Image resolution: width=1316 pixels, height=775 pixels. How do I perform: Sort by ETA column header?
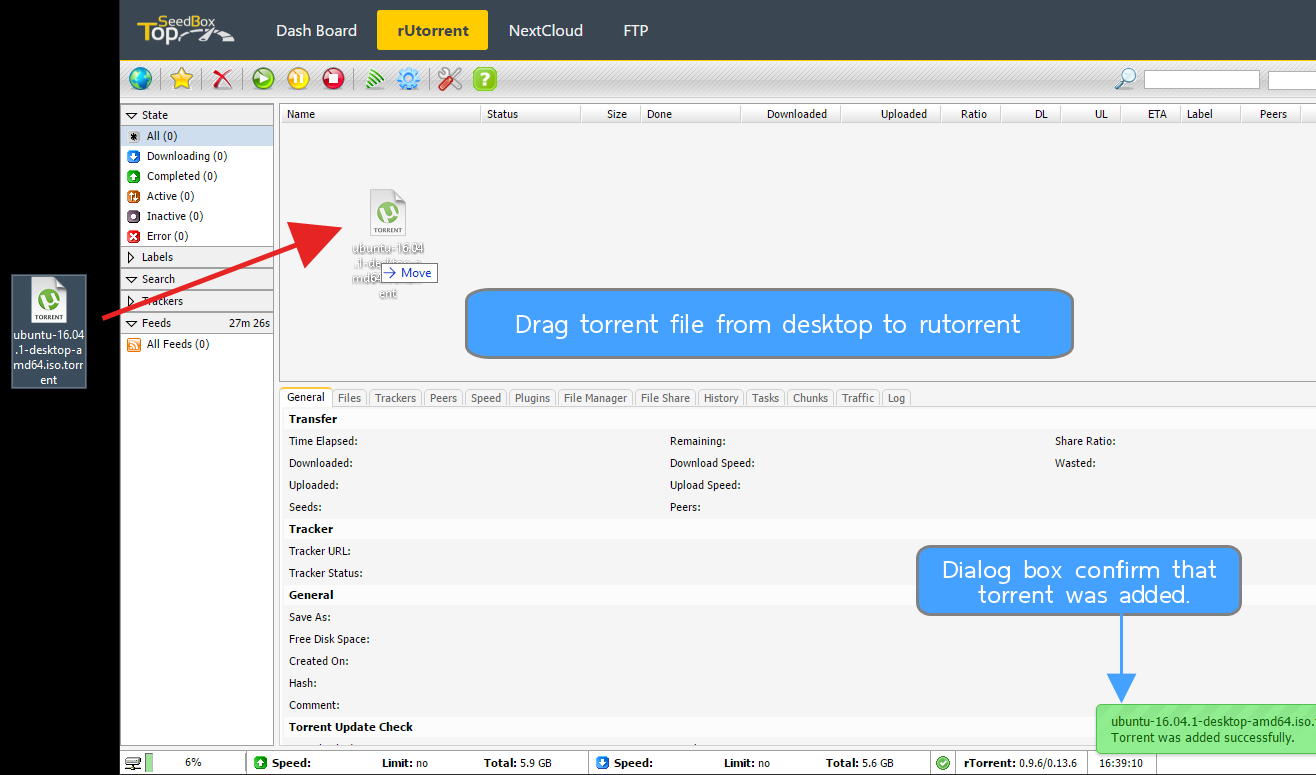coord(1151,114)
